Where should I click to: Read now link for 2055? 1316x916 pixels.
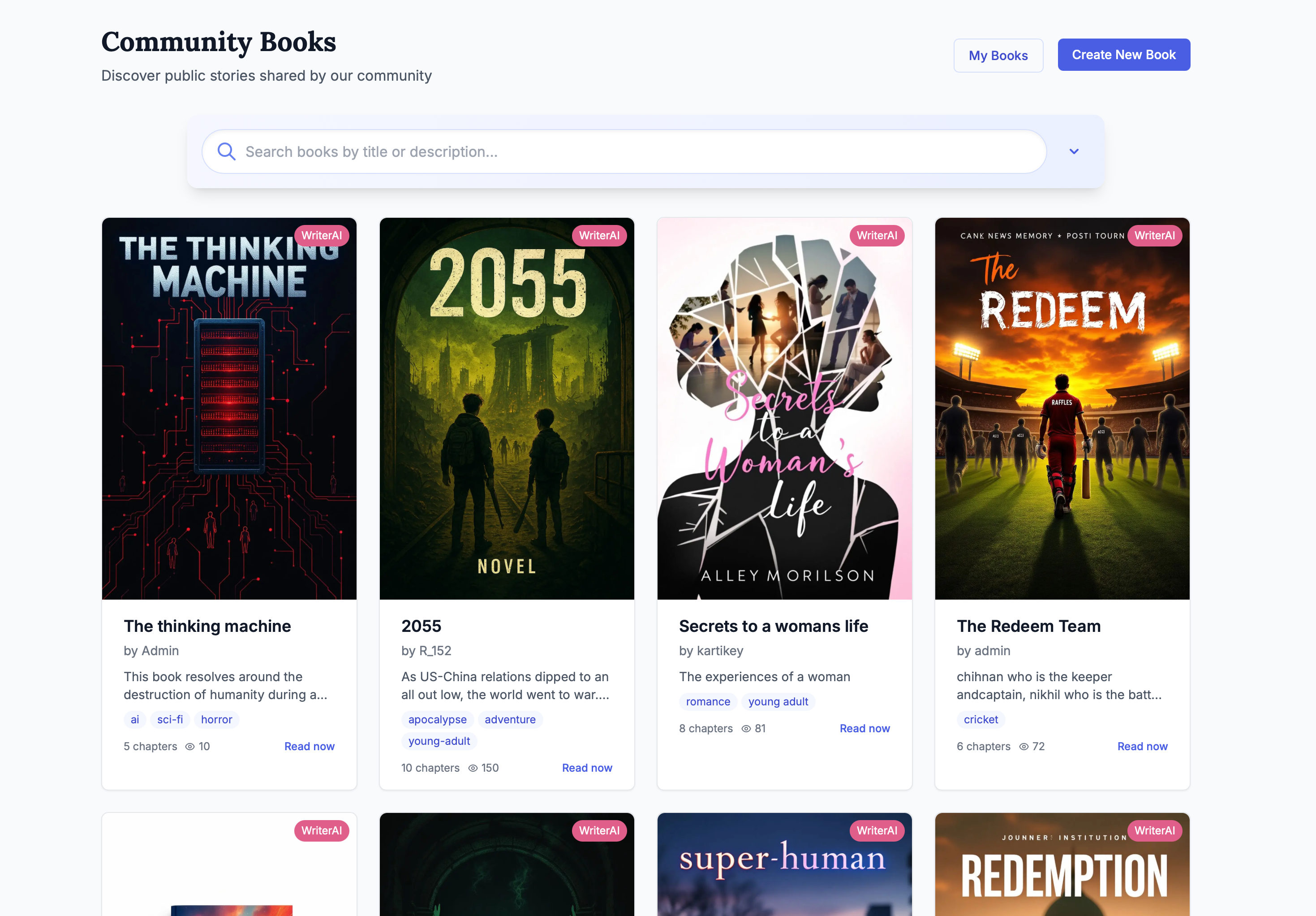587,768
